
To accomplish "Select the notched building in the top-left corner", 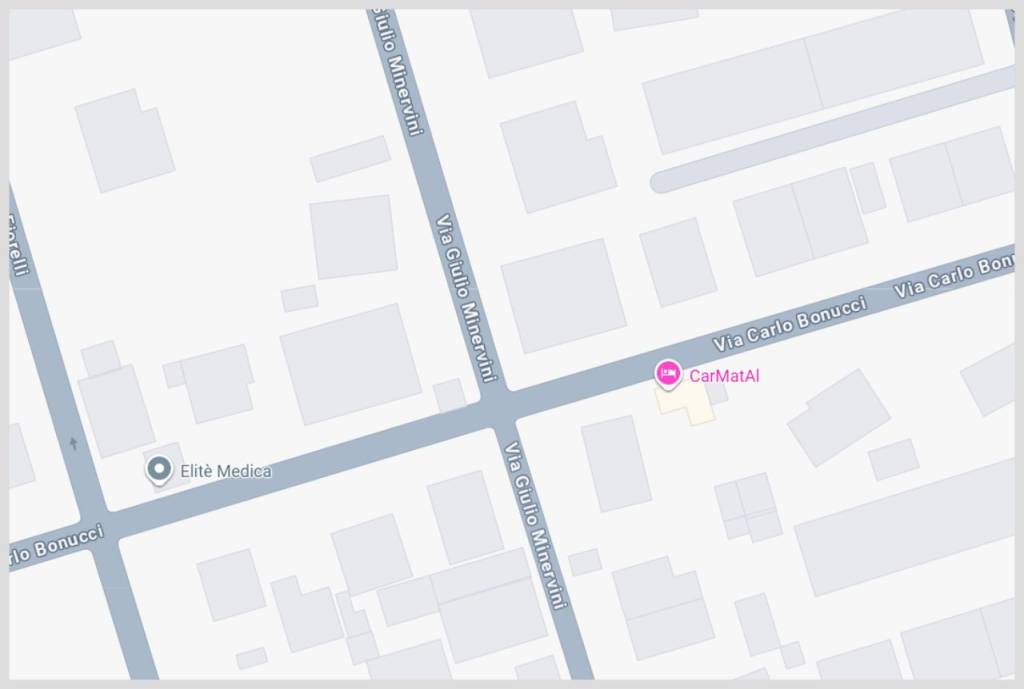I will point(125,140).
